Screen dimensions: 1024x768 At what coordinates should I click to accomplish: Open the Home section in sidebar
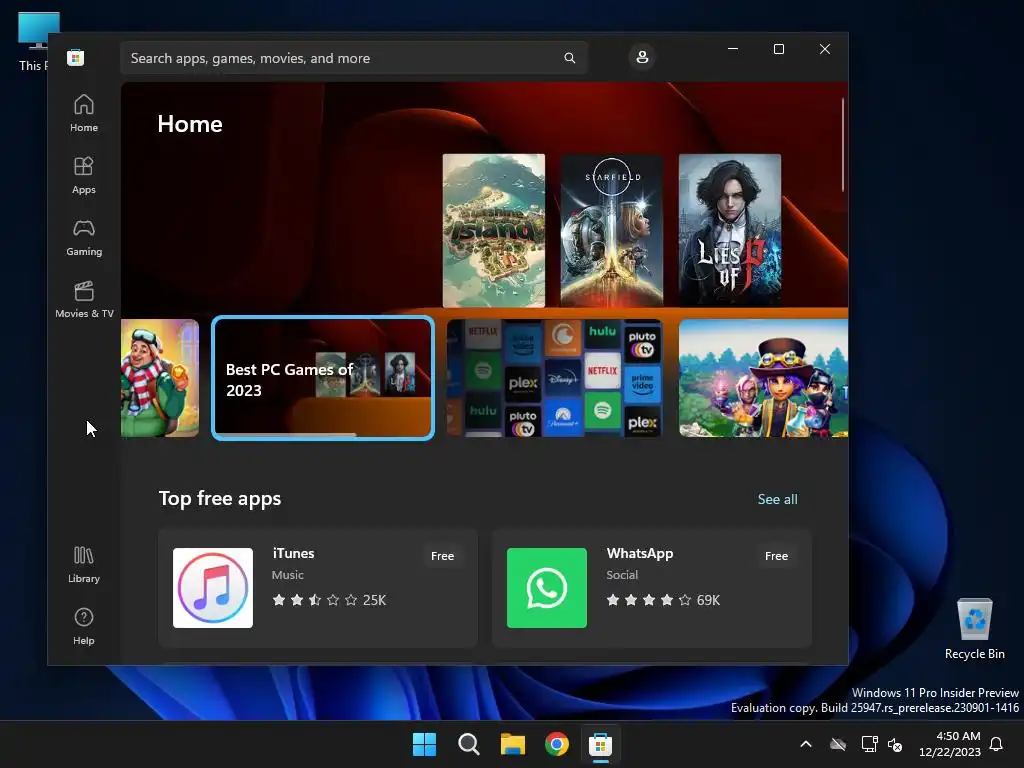tap(84, 113)
